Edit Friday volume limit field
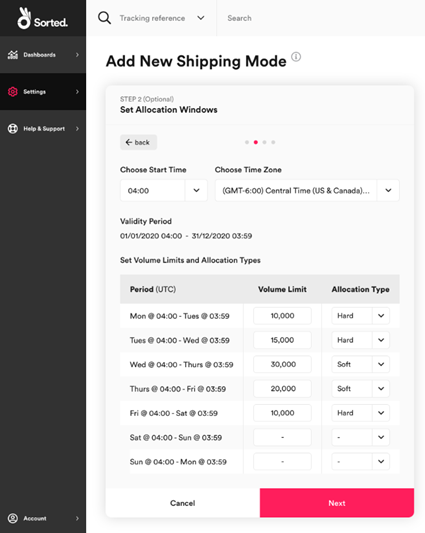425x533 pixels. [282, 413]
